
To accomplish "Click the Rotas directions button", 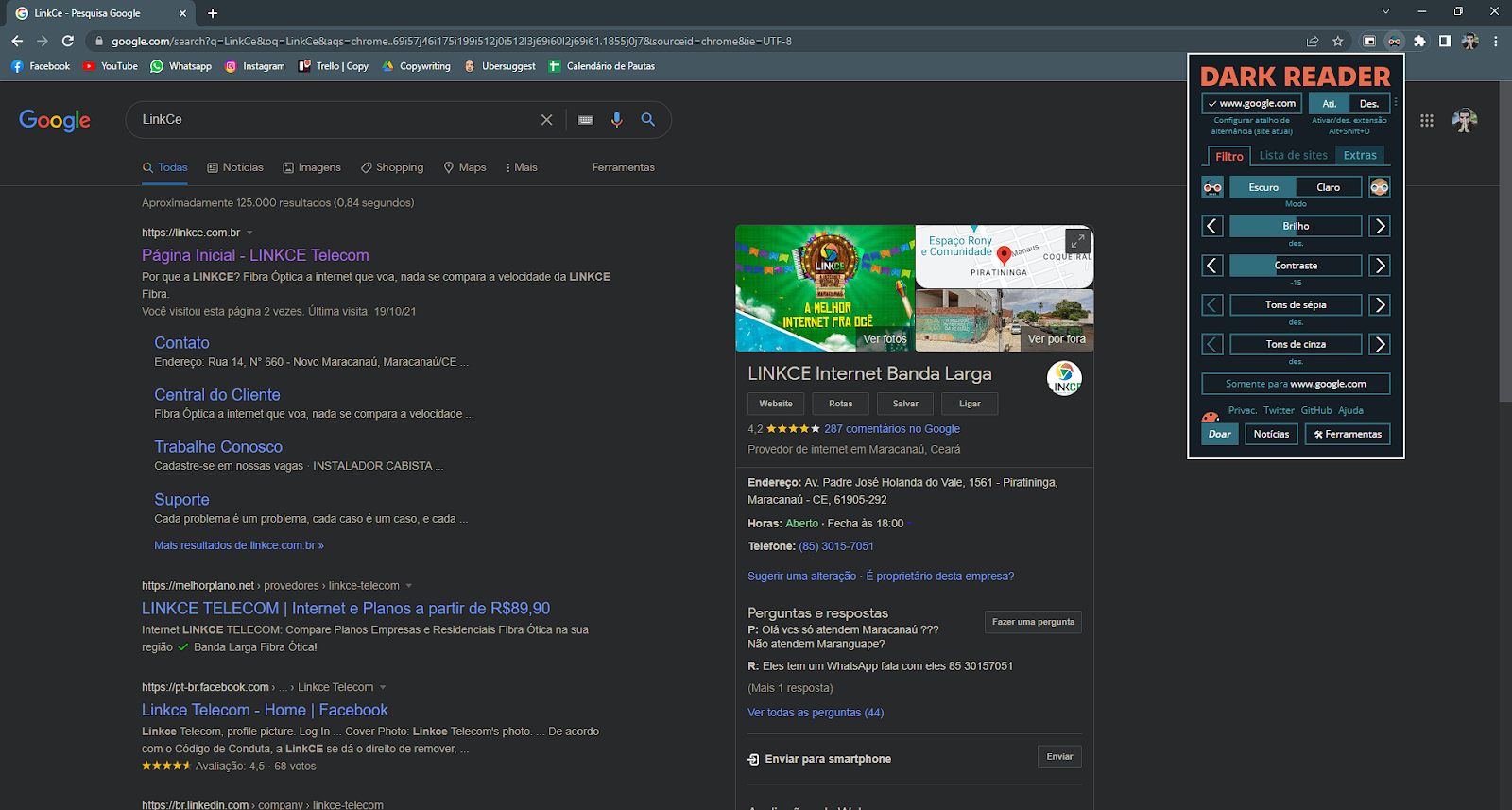I will 841,404.
